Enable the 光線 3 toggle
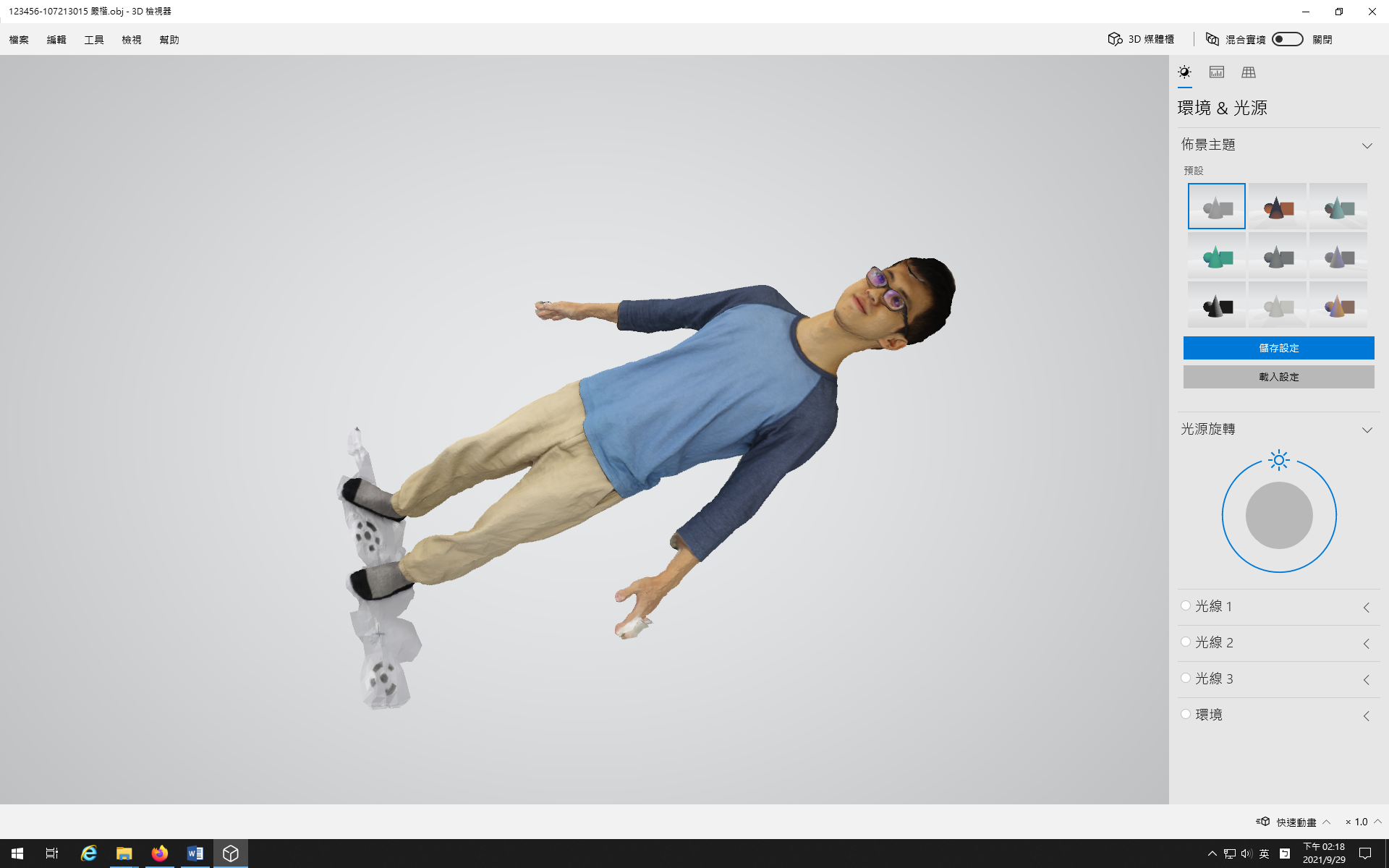1389x868 pixels. point(1186,678)
